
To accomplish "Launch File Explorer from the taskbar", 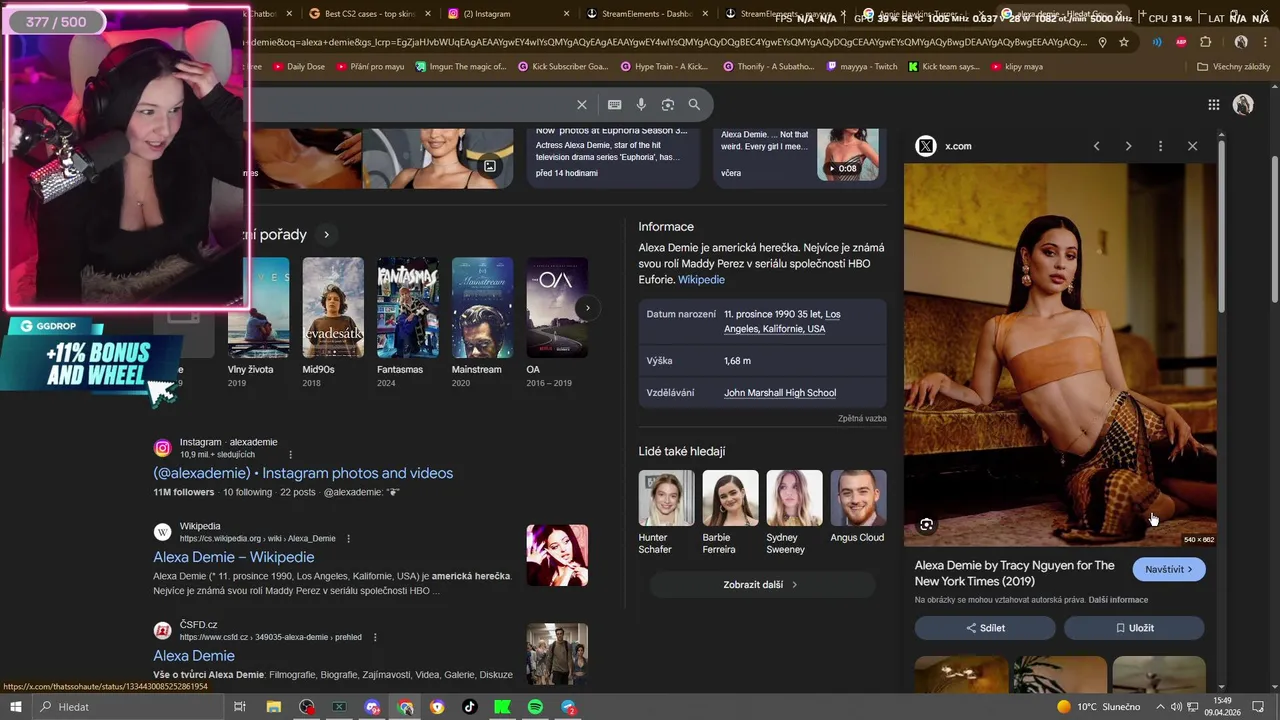I will (273, 707).
